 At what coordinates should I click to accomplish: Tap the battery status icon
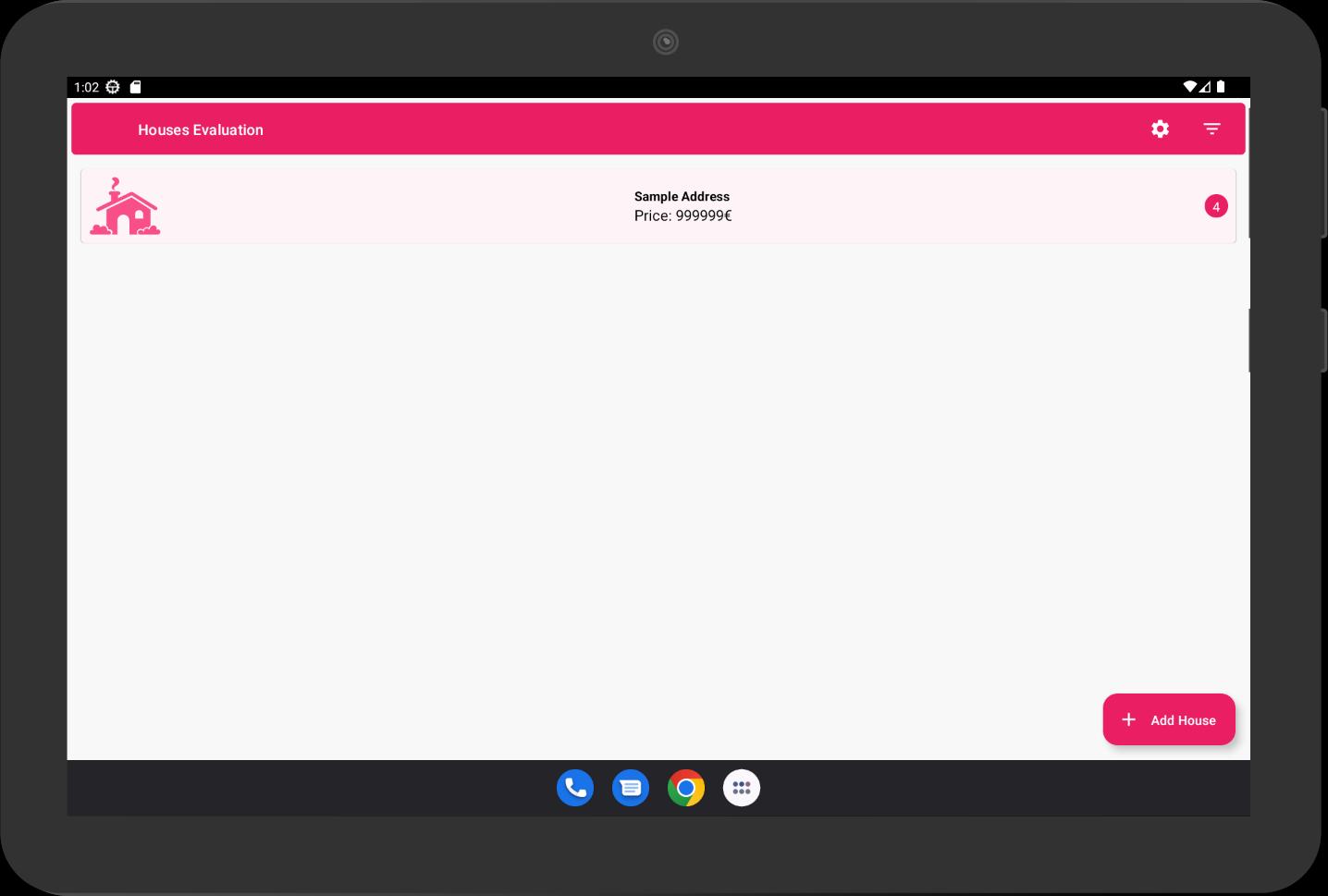coord(1221,87)
